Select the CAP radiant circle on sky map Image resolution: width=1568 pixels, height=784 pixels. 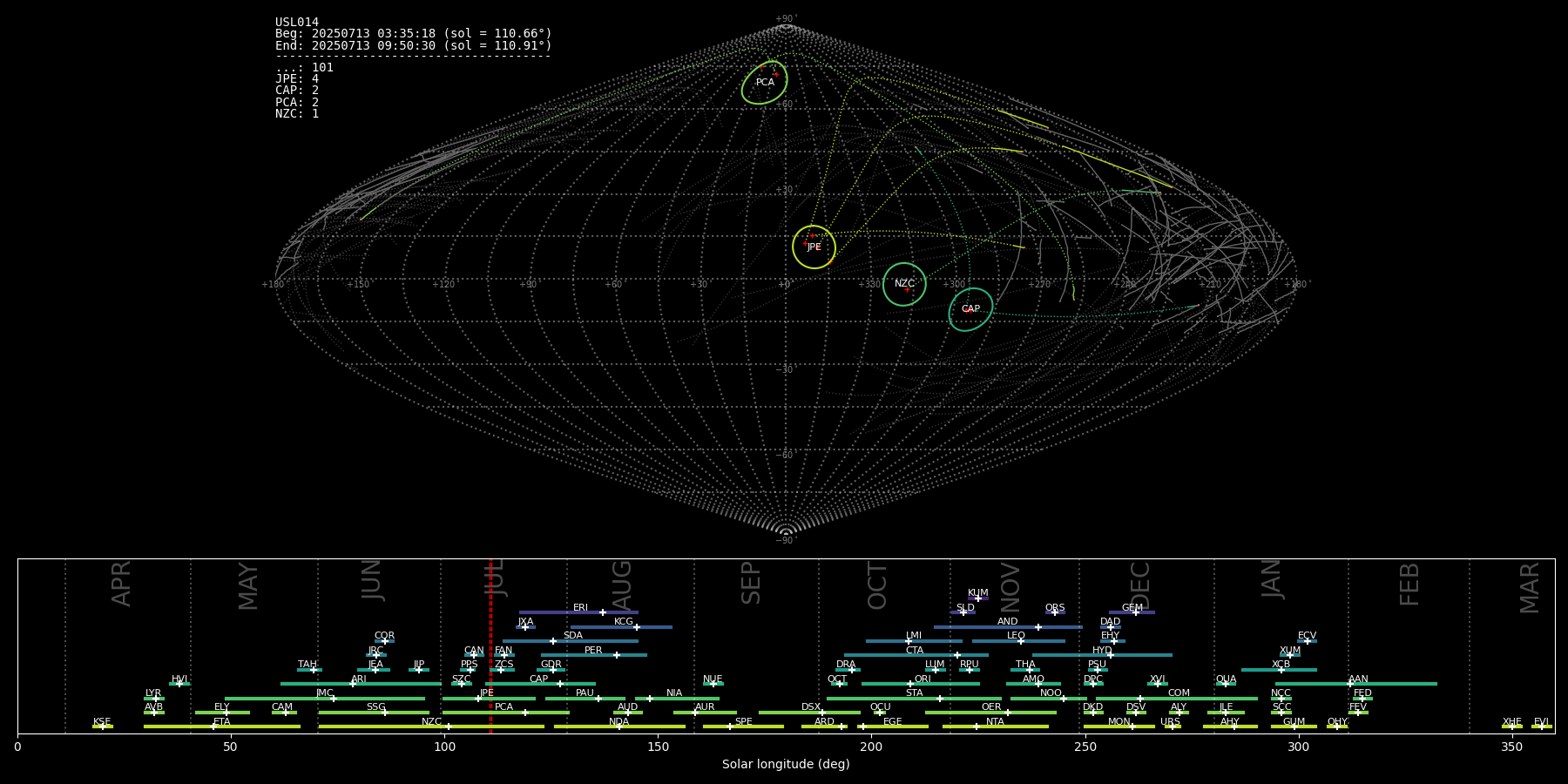coord(970,309)
